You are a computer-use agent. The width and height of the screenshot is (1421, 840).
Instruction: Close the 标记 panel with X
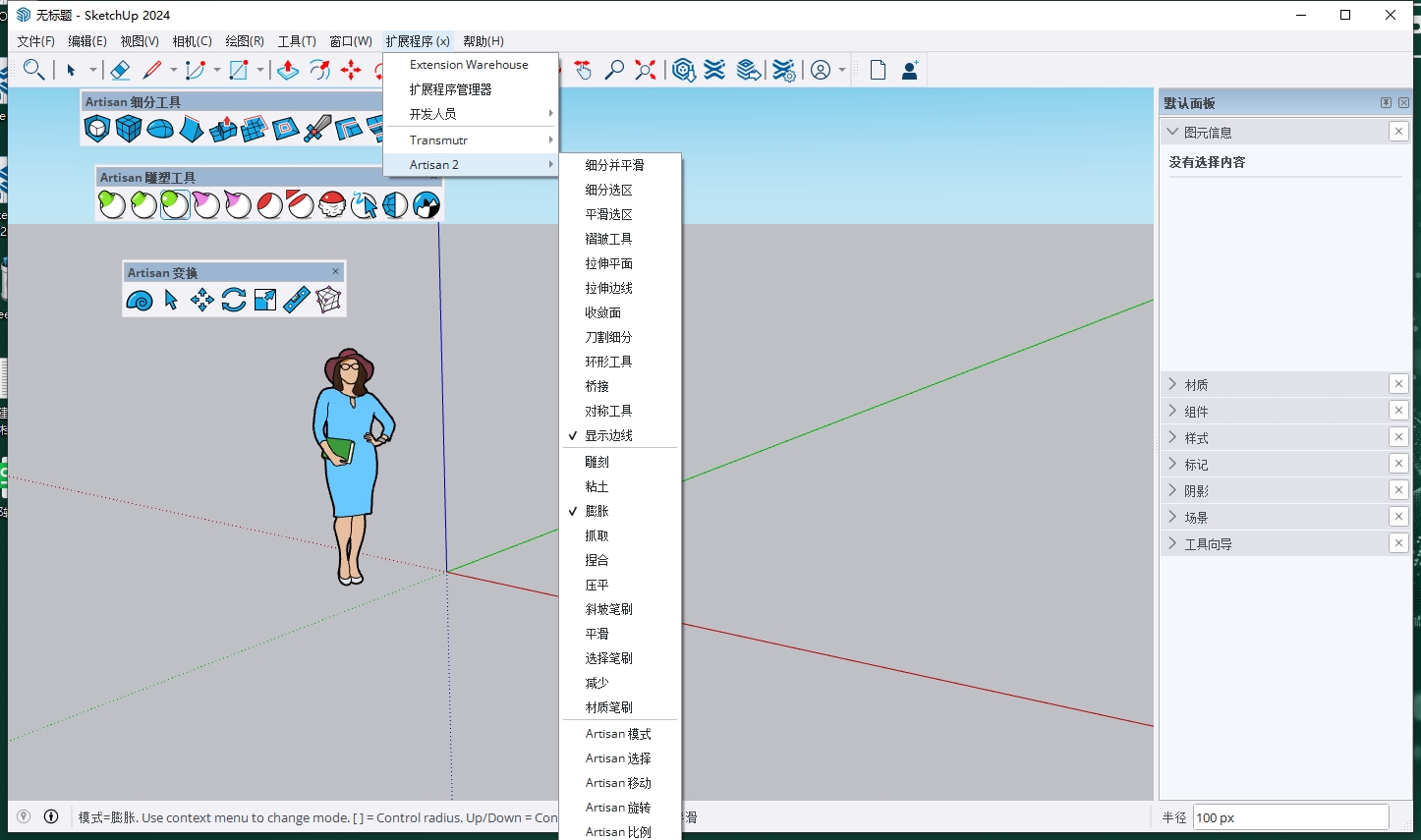[1398, 463]
